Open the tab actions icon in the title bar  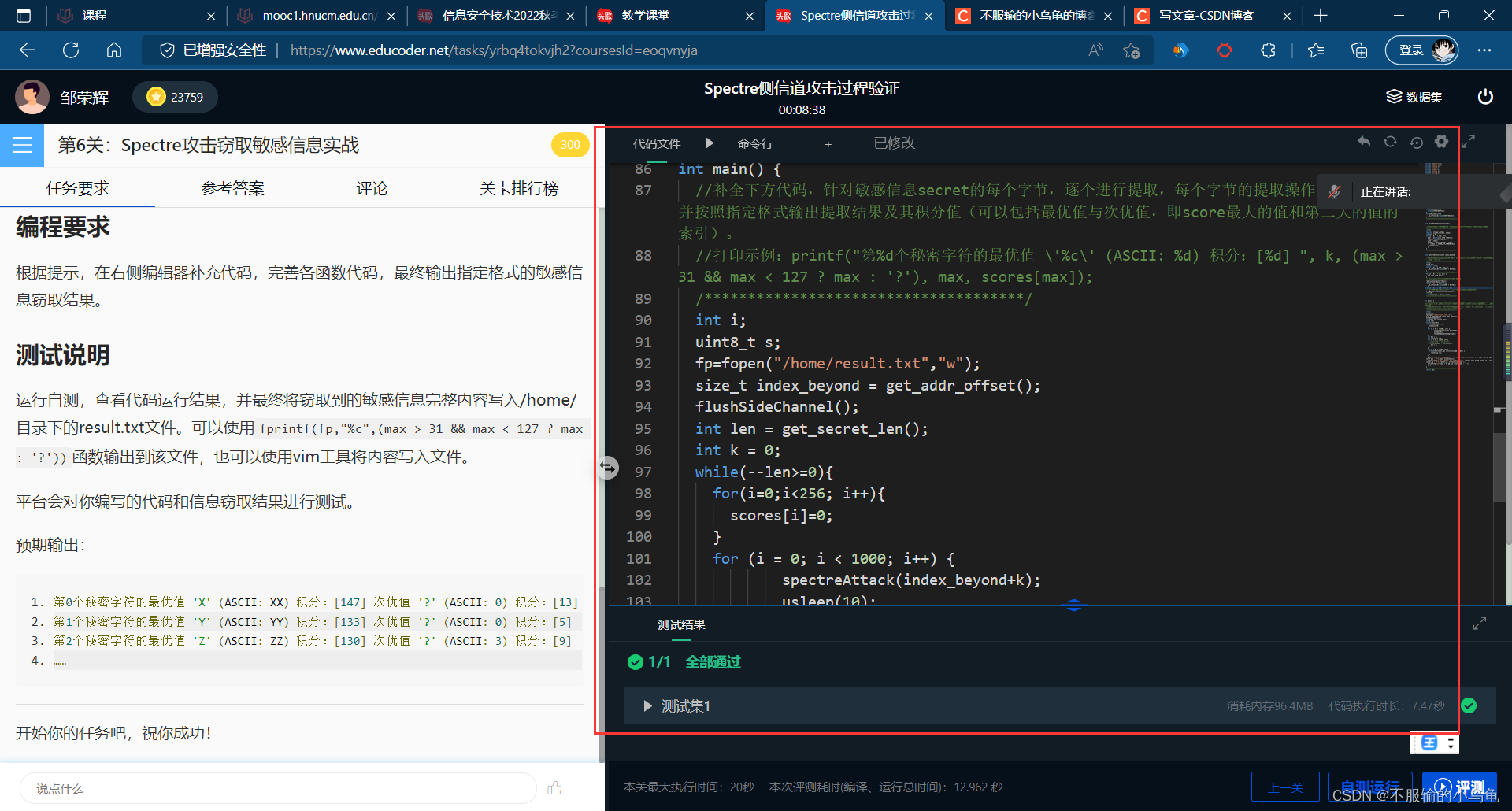24,15
